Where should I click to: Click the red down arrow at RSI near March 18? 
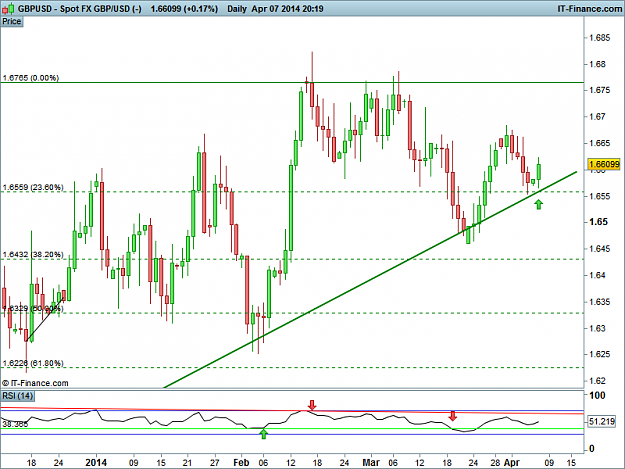(452, 416)
